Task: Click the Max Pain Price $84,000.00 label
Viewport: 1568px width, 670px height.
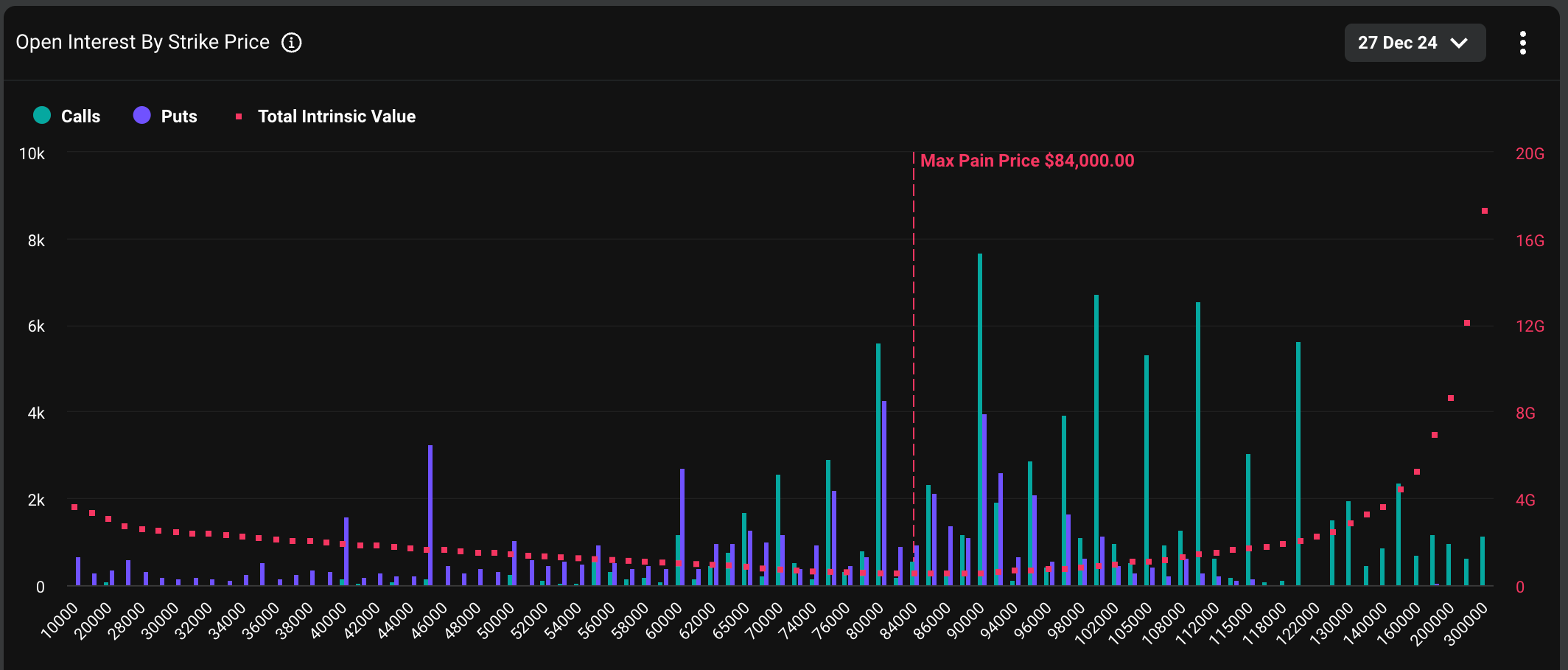Action: click(1027, 160)
